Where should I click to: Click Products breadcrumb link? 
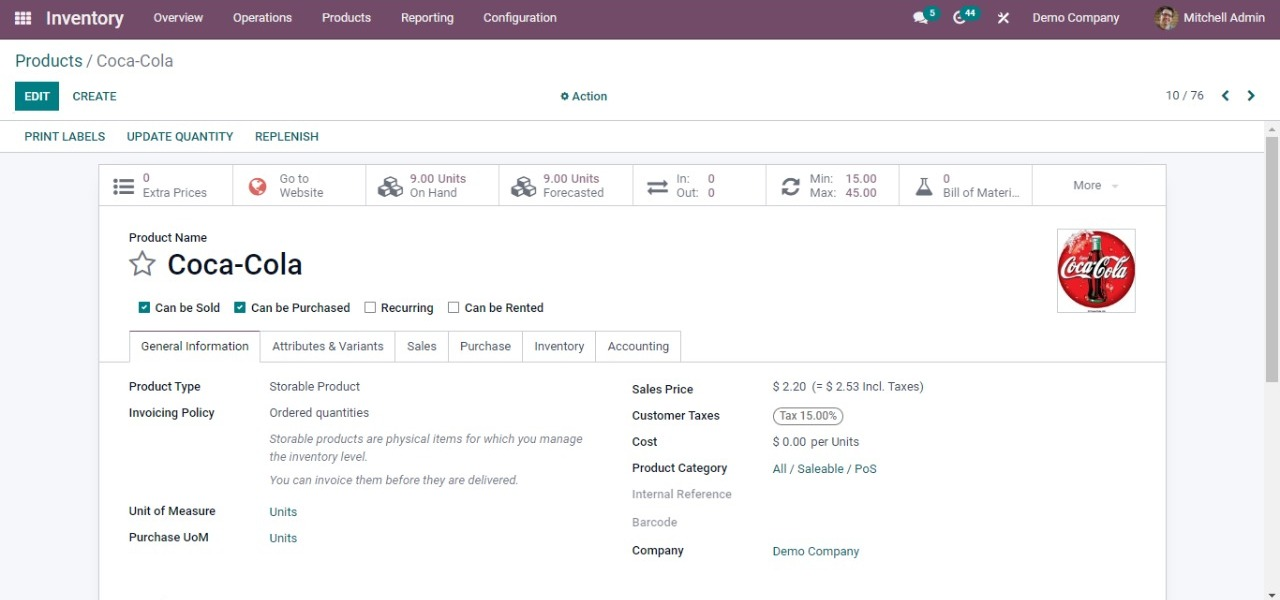49,61
